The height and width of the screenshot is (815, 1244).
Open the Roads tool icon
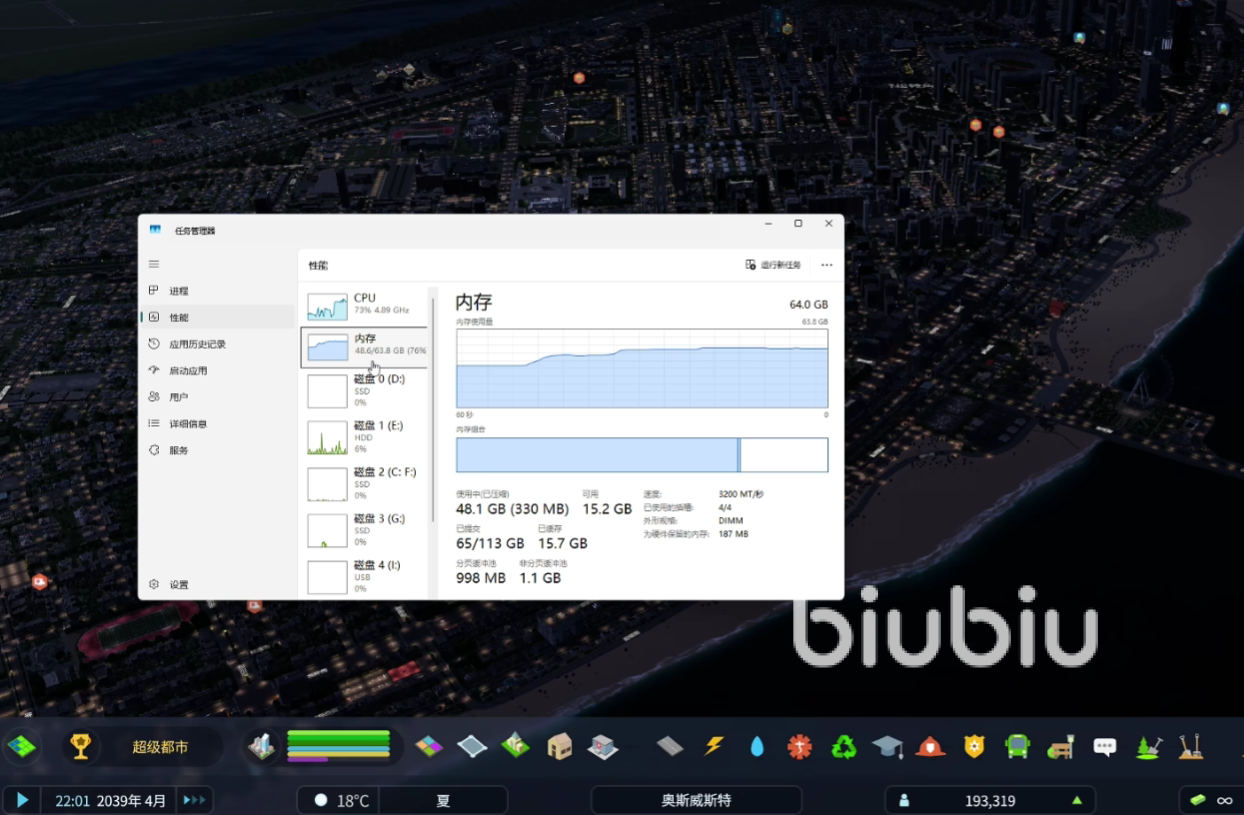tap(670, 746)
